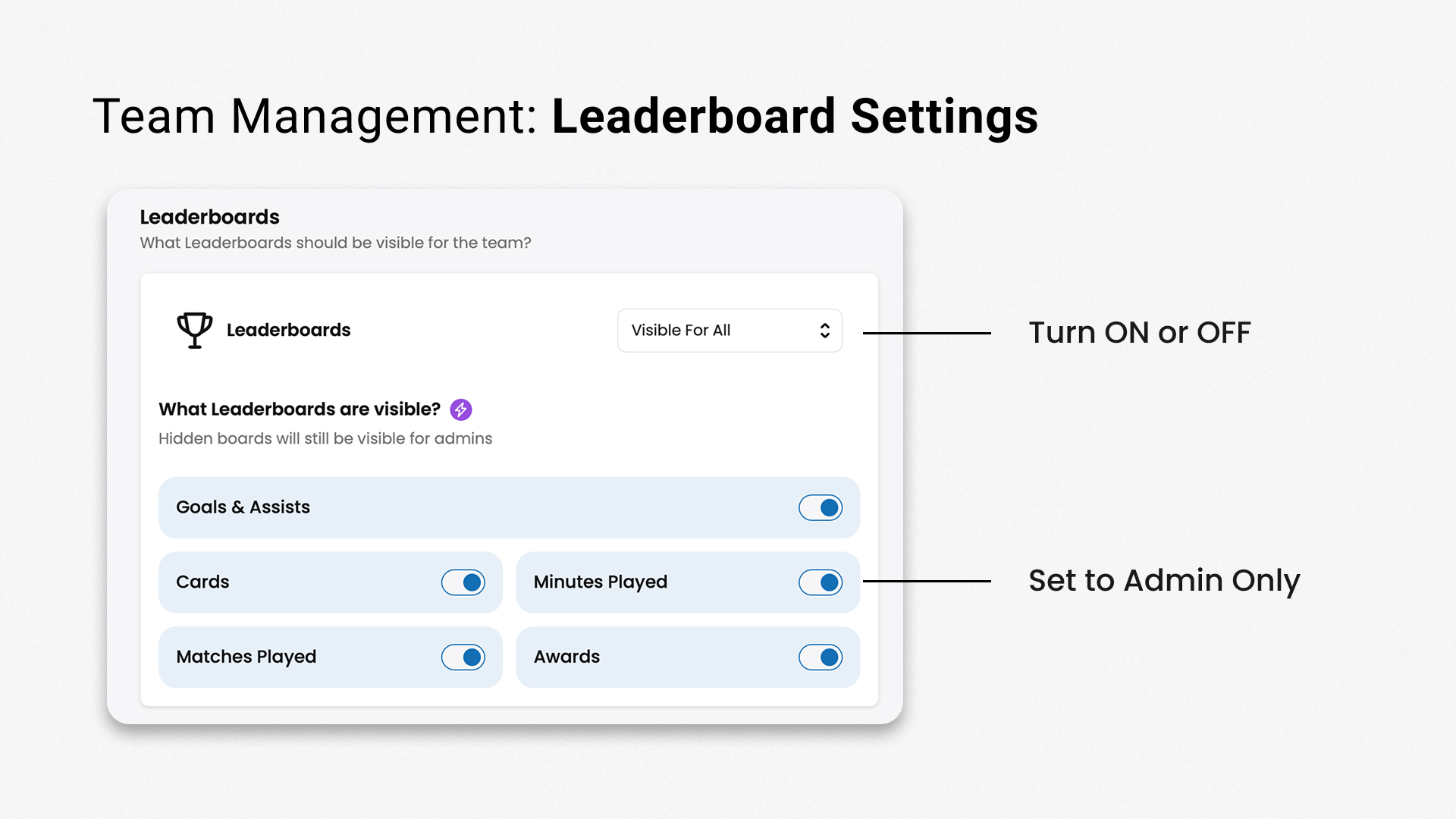Click the 'Goals & Assists' label
This screenshot has height=819, width=1456.
click(x=243, y=507)
